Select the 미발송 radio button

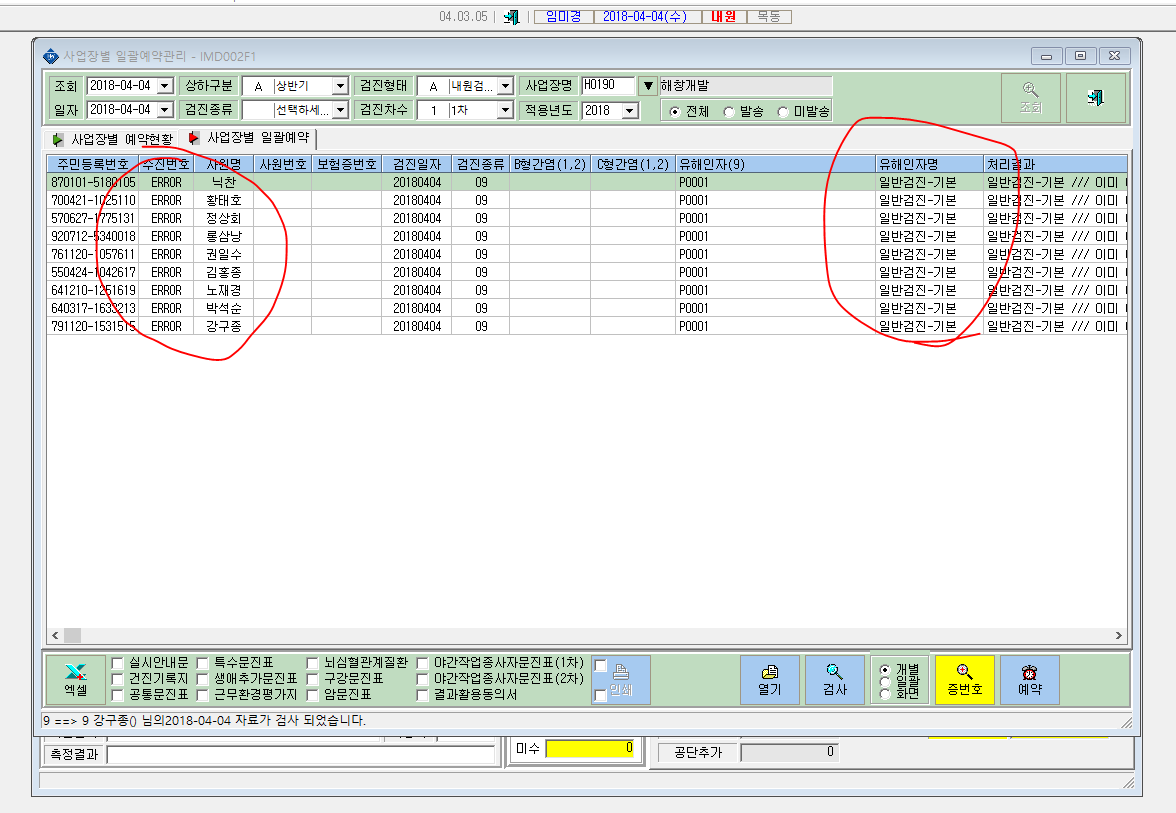tap(783, 112)
